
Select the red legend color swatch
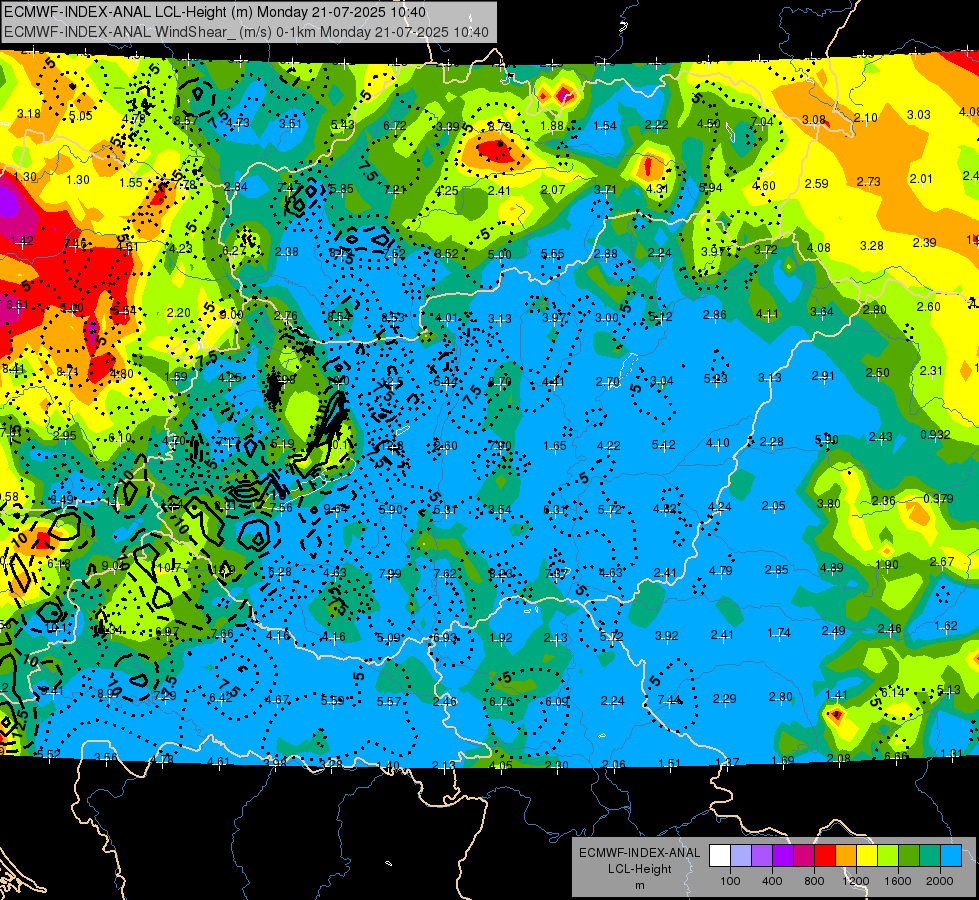coord(825,856)
